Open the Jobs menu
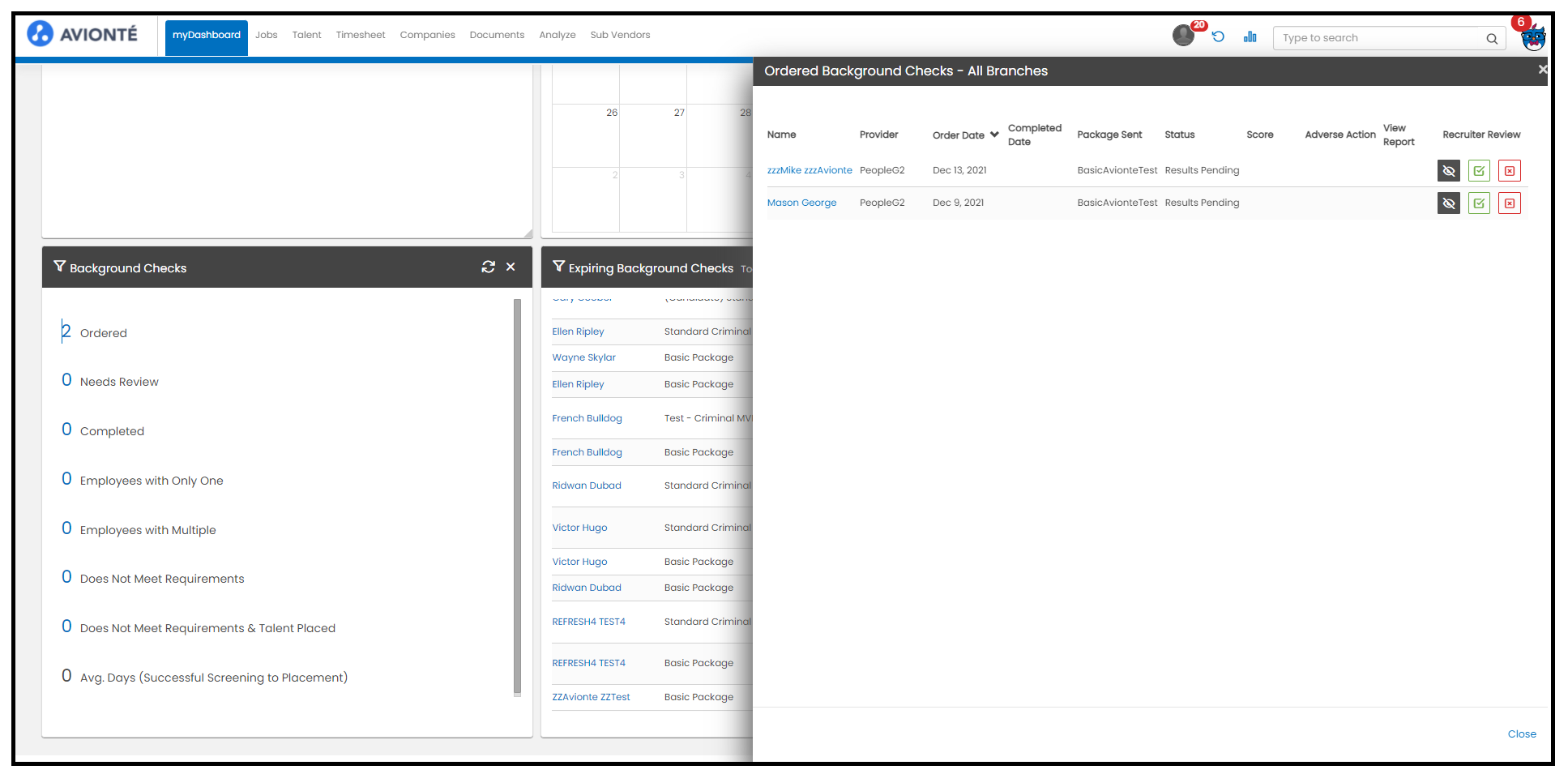Screen dimensions: 1568x774 266,35
